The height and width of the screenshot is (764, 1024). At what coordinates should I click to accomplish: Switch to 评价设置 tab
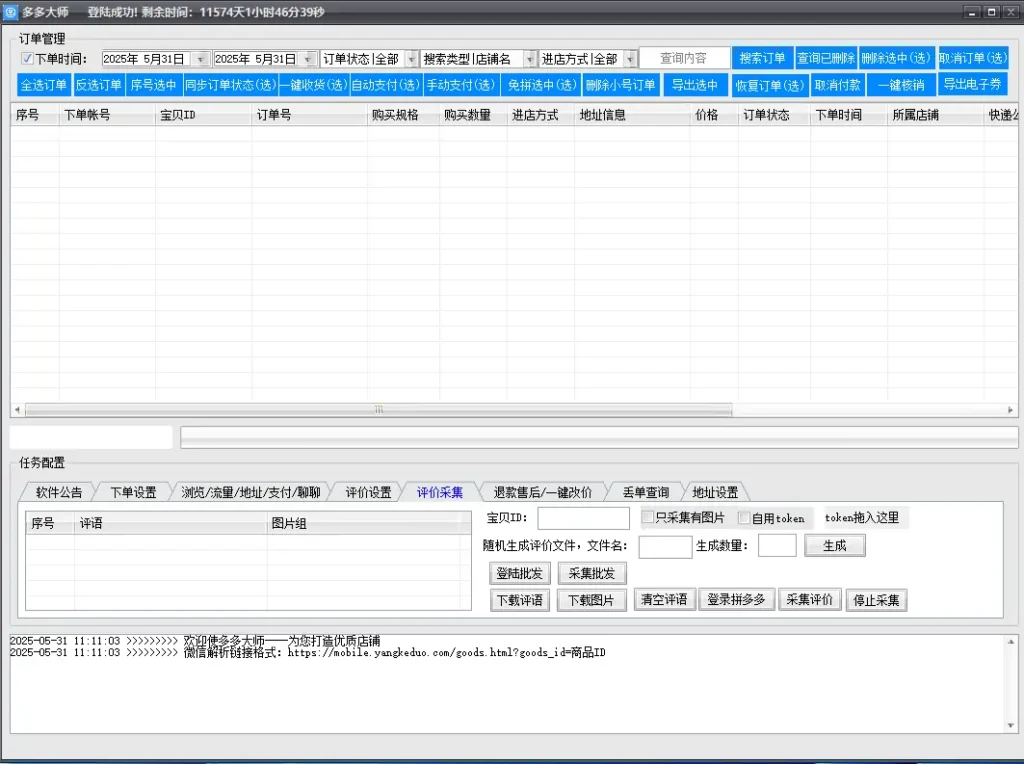pyautogui.click(x=368, y=492)
